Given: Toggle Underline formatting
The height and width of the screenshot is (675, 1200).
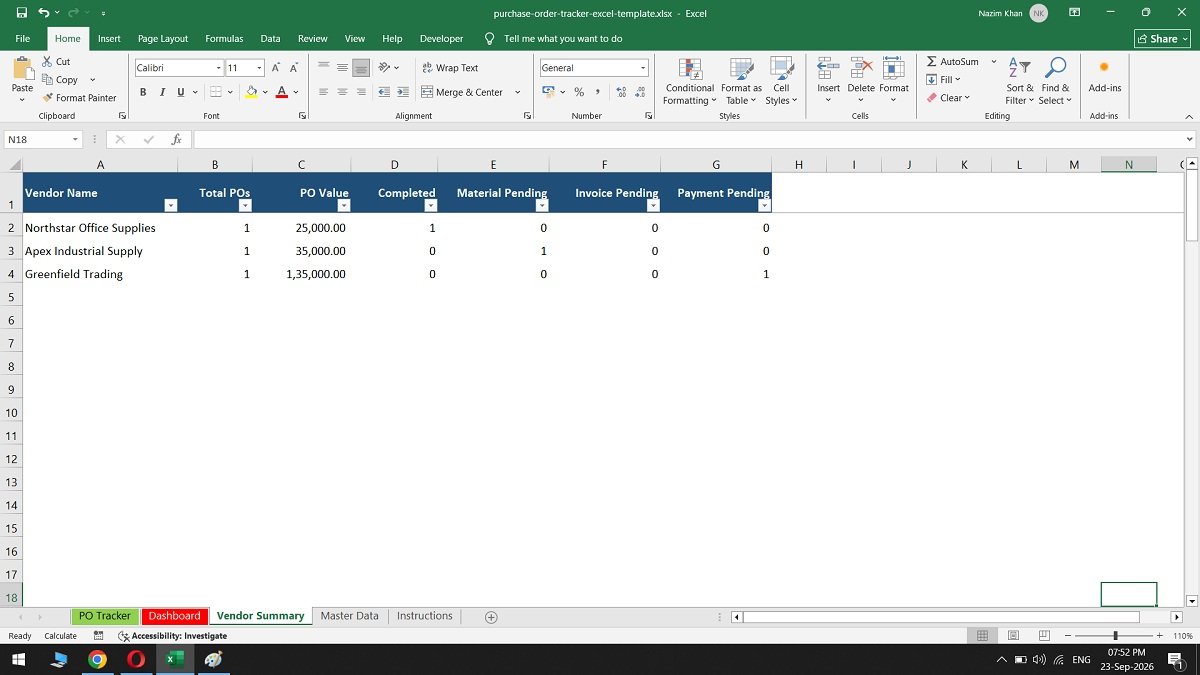Looking at the screenshot, I should coord(181,92).
